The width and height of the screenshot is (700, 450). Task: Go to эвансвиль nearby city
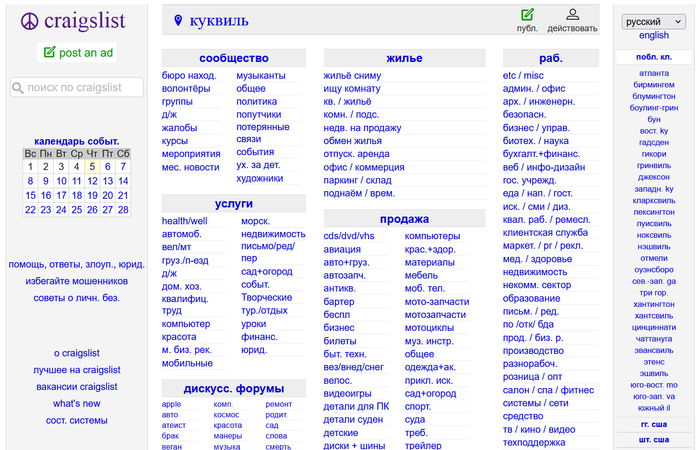(654, 350)
